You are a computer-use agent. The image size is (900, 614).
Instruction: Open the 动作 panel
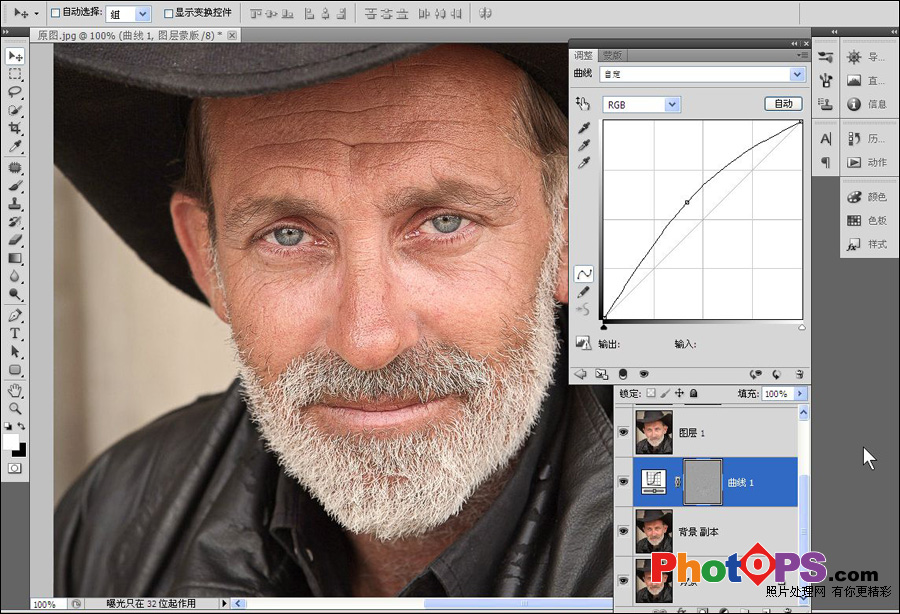click(867, 162)
